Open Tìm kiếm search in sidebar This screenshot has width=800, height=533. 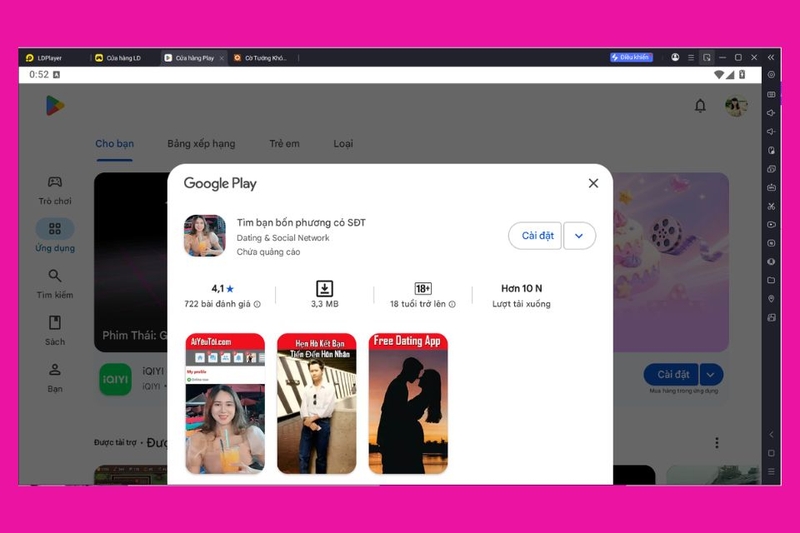55,284
